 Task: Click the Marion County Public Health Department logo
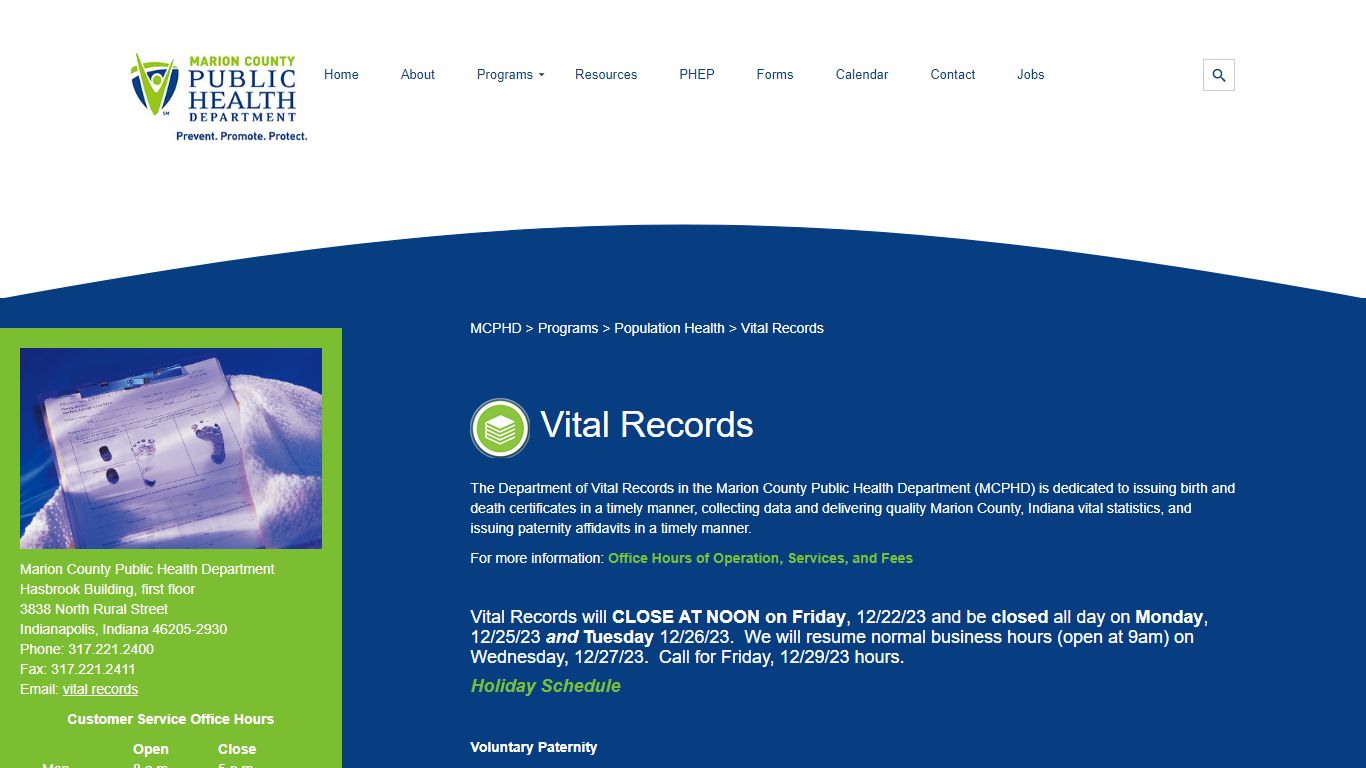[x=219, y=97]
